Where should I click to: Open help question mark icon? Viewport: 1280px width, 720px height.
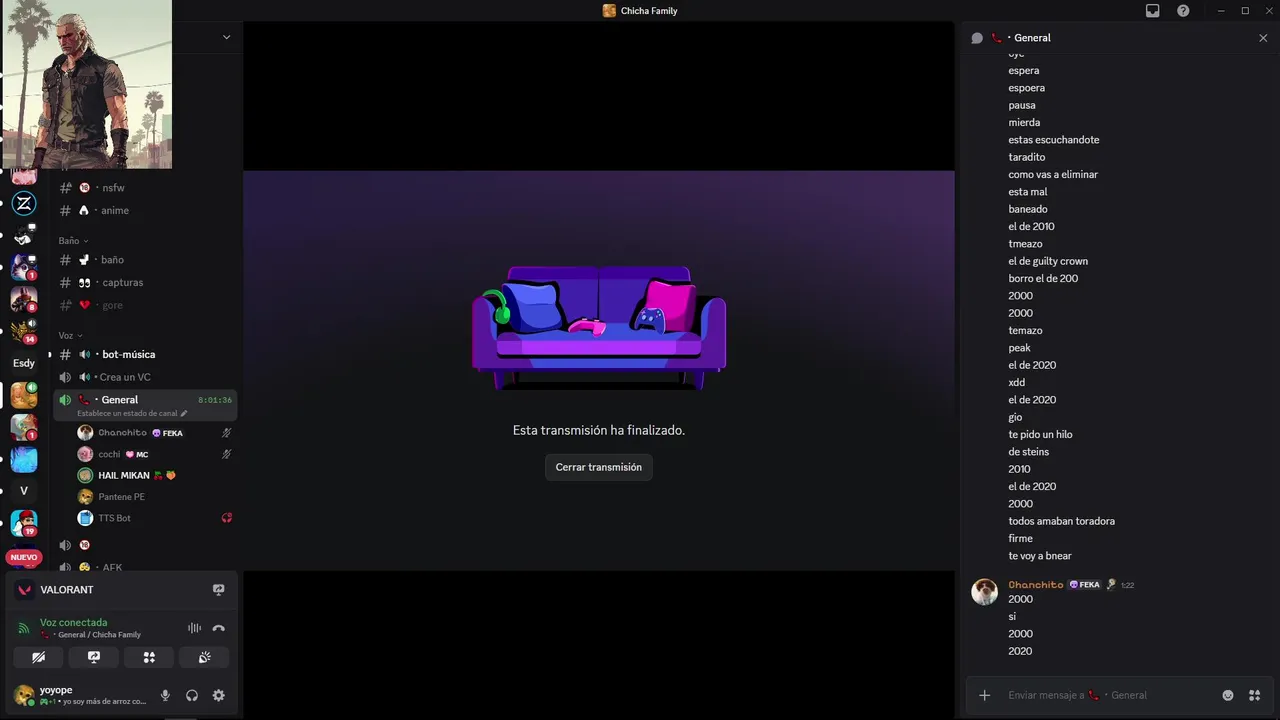(1184, 11)
